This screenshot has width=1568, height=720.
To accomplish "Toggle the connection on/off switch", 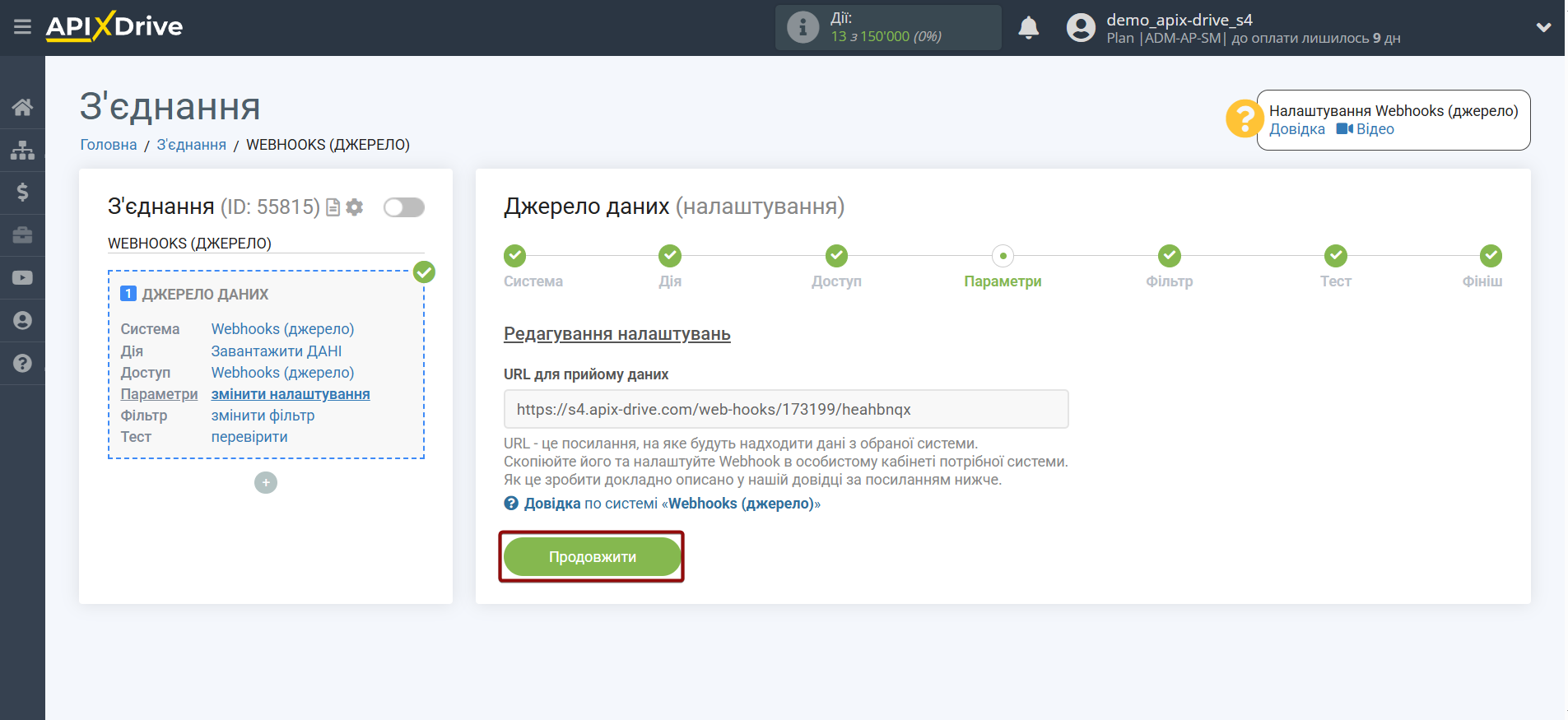I will click(404, 207).
